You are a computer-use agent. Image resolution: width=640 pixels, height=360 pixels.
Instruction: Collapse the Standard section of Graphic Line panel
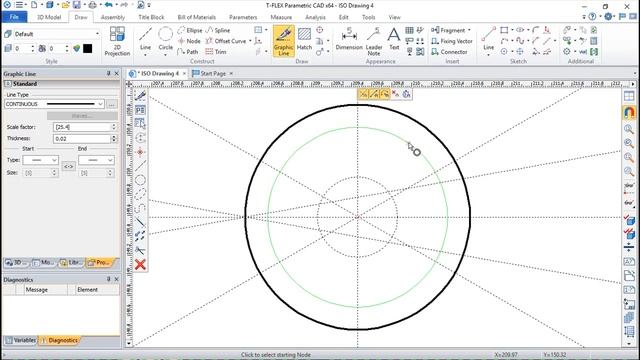[7, 84]
